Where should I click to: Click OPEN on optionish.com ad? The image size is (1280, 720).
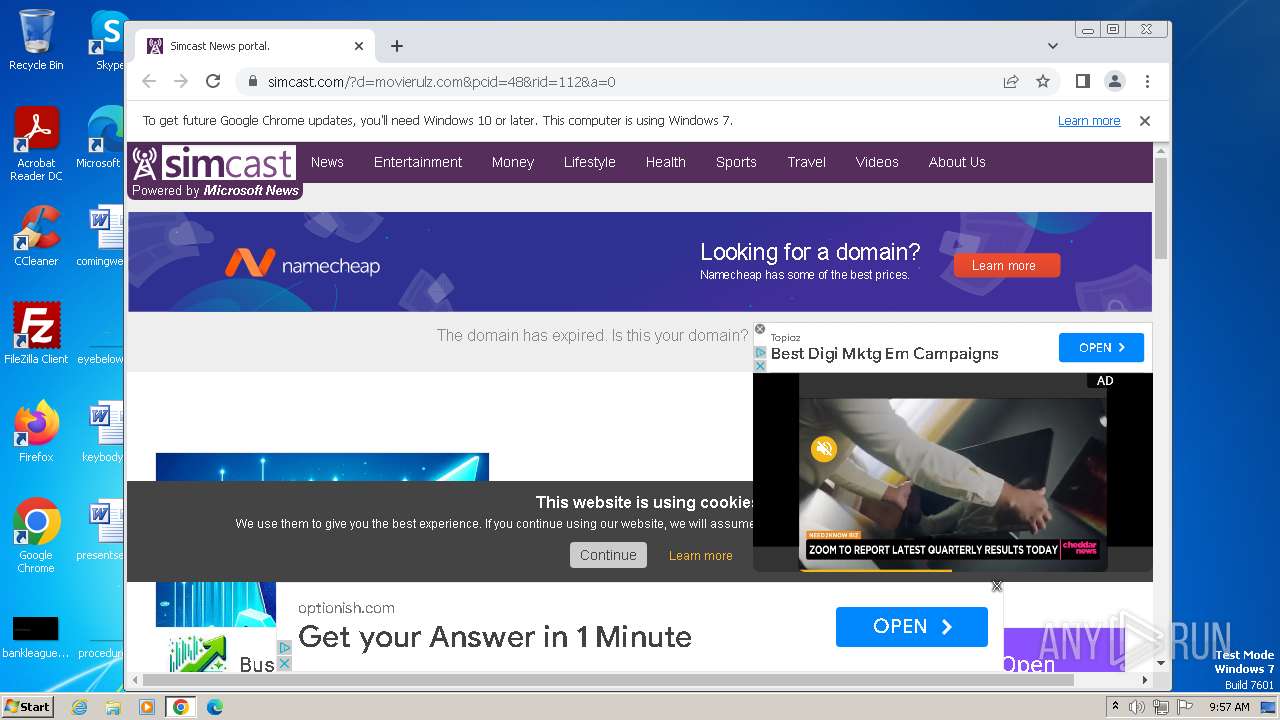pos(912,627)
